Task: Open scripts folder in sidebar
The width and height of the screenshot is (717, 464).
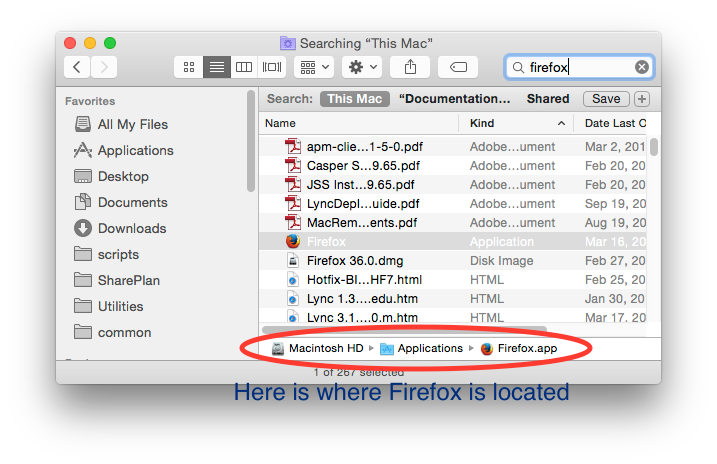Action: tap(106, 254)
